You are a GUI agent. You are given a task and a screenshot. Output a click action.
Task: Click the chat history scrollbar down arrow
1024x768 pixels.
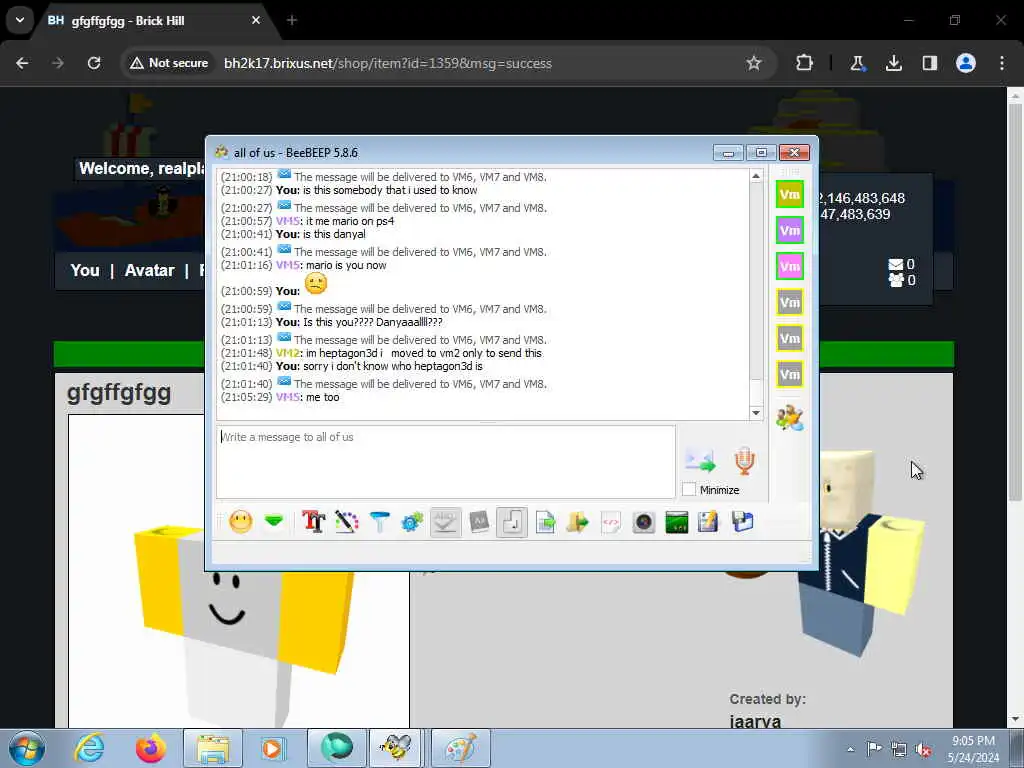[x=756, y=413]
